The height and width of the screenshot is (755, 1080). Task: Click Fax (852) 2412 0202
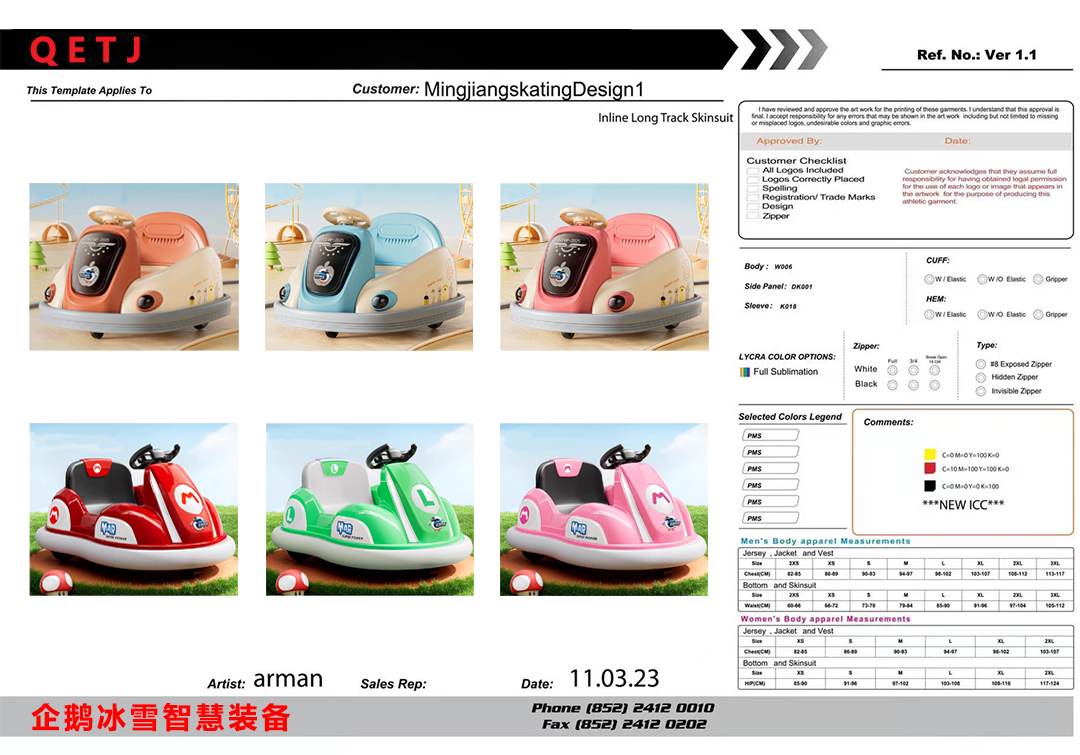(624, 725)
